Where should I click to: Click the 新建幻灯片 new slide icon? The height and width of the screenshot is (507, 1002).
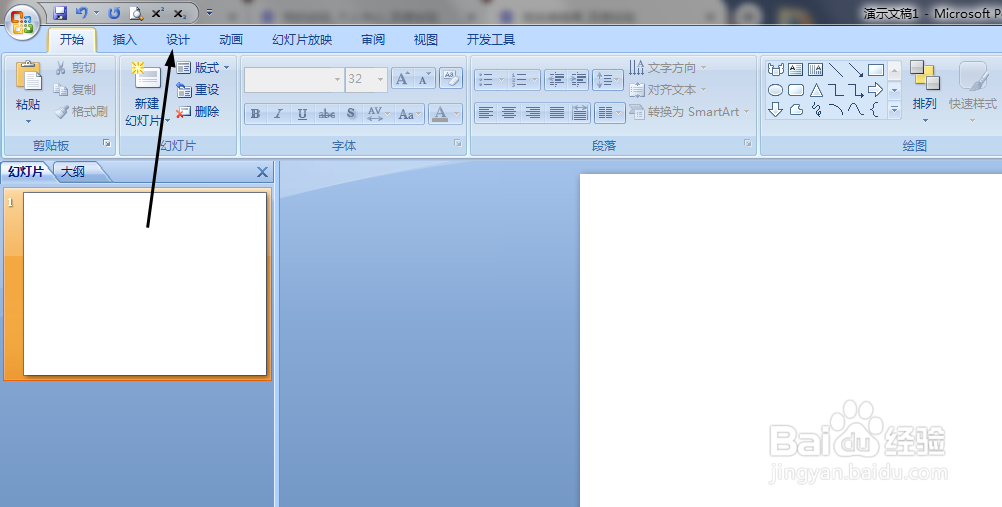[x=146, y=77]
